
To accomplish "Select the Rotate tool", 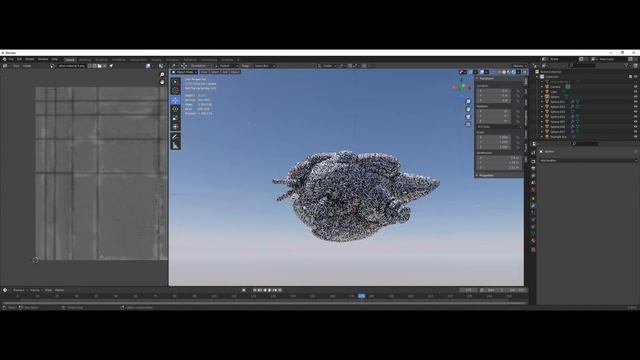I will 176,109.
